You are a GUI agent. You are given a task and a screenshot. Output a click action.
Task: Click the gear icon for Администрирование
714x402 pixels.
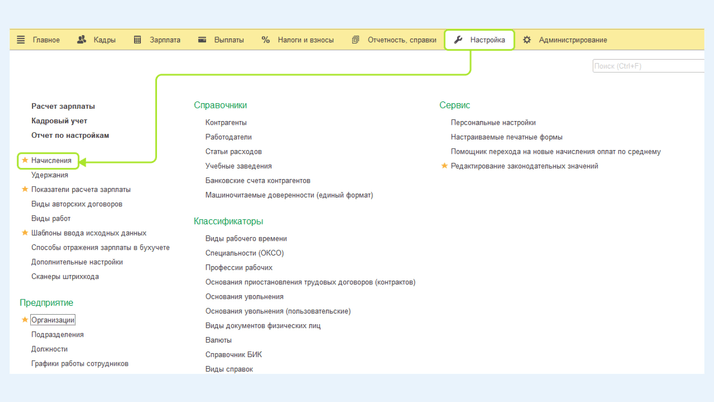(527, 40)
